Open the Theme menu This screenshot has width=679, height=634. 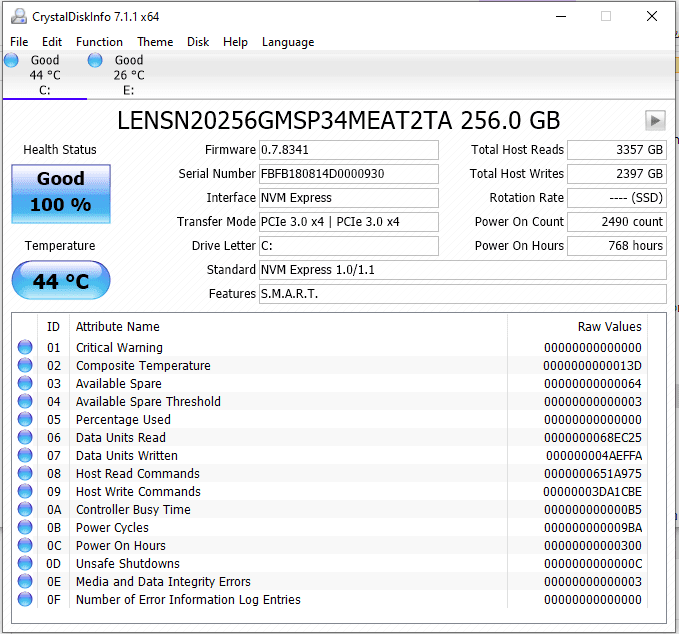(155, 42)
